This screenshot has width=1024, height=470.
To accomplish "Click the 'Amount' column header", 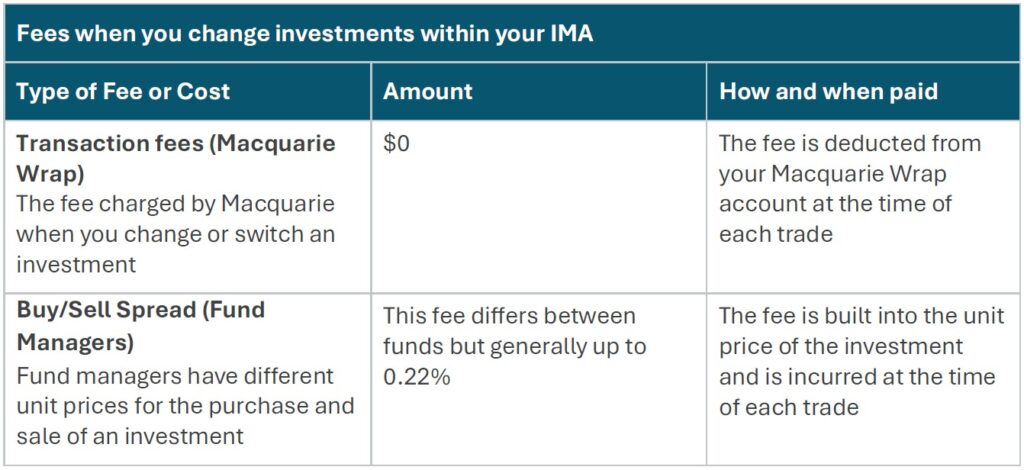I will pyautogui.click(x=428, y=92).
